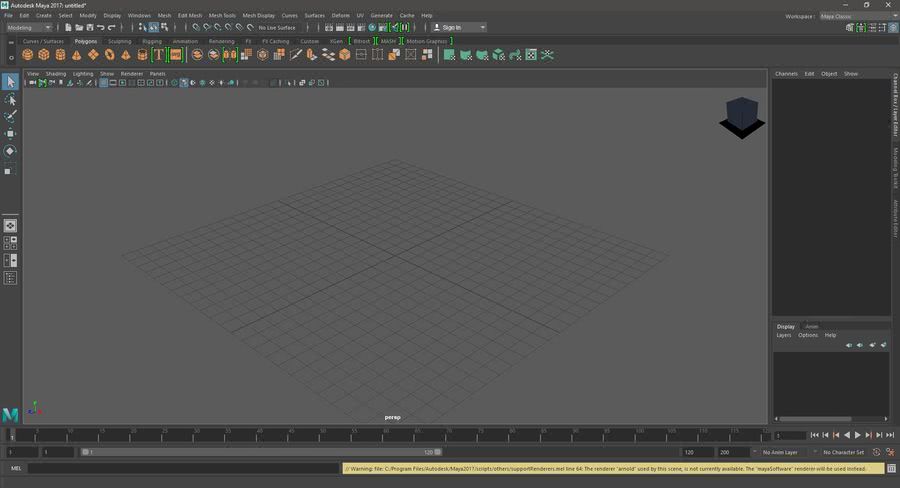900x488 pixels.
Task: Select the arrow Select tool in toolbox
Action: click(10, 82)
